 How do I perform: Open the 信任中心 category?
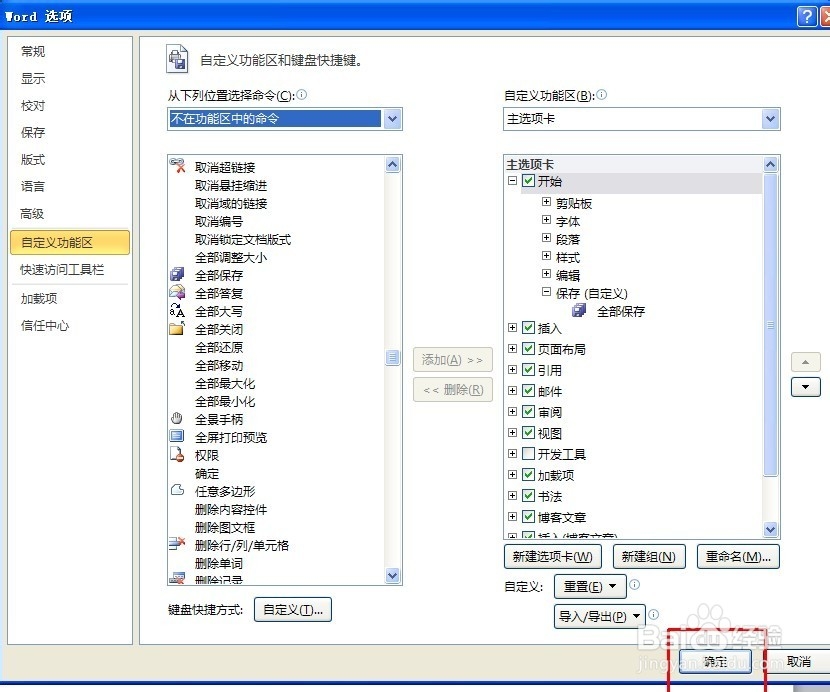45,326
